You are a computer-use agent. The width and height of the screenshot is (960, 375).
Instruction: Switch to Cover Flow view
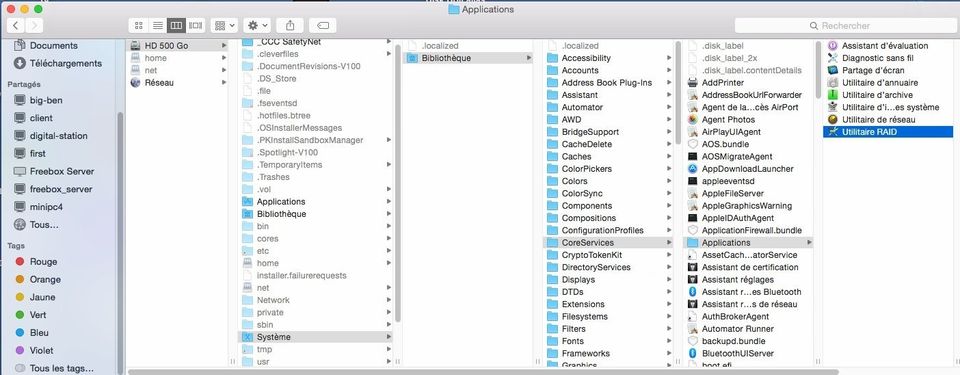pos(195,25)
